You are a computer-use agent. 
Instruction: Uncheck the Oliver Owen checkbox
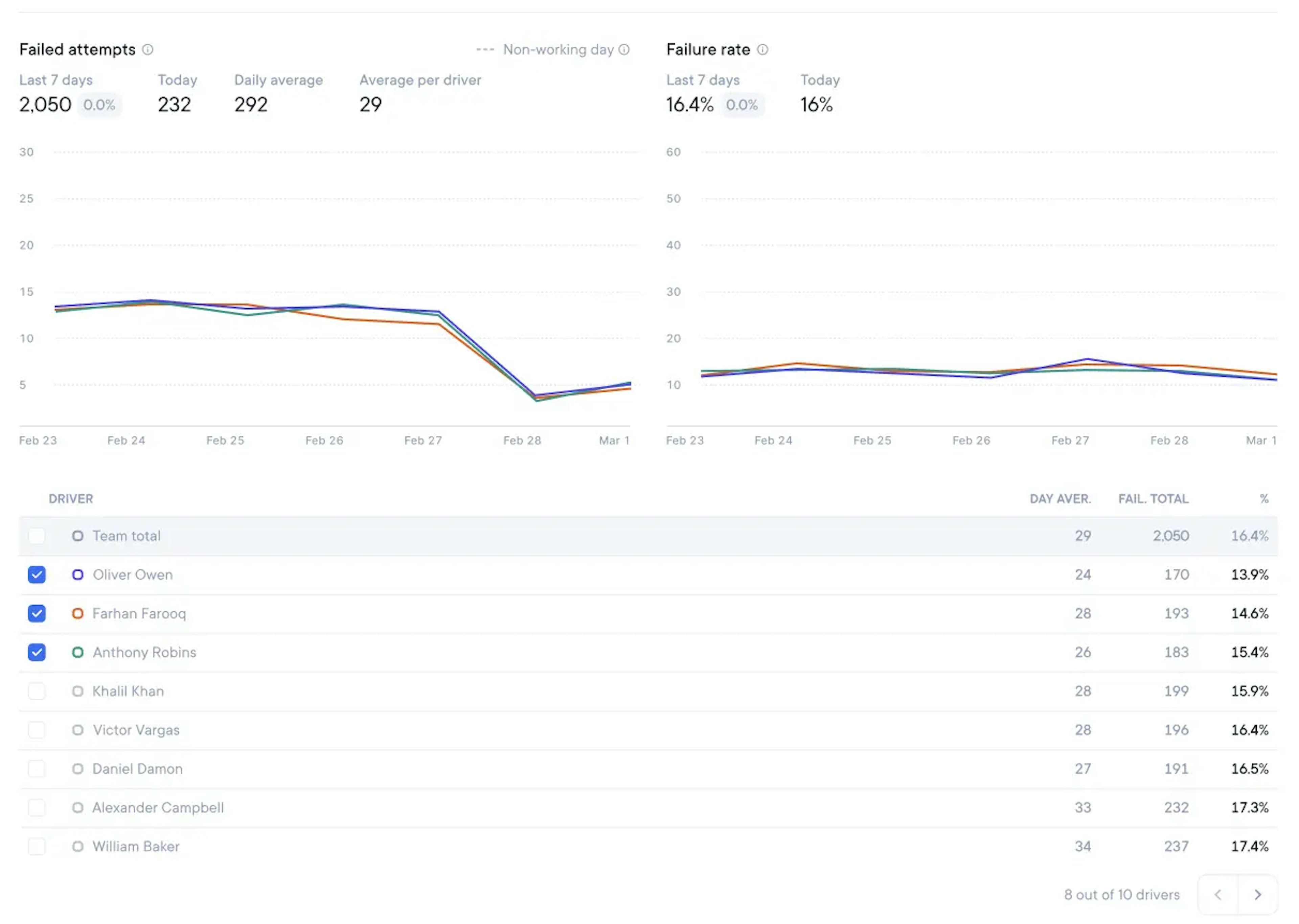37,574
